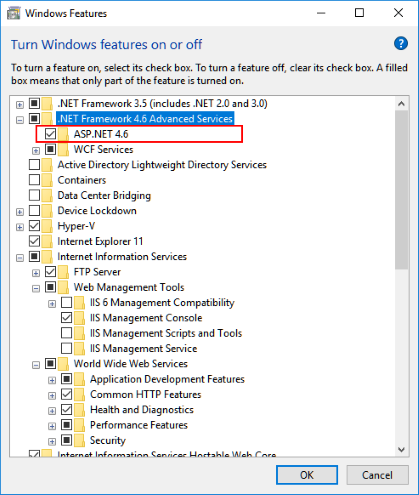
Task: Check the Containers checkbox
Action: tap(34, 180)
